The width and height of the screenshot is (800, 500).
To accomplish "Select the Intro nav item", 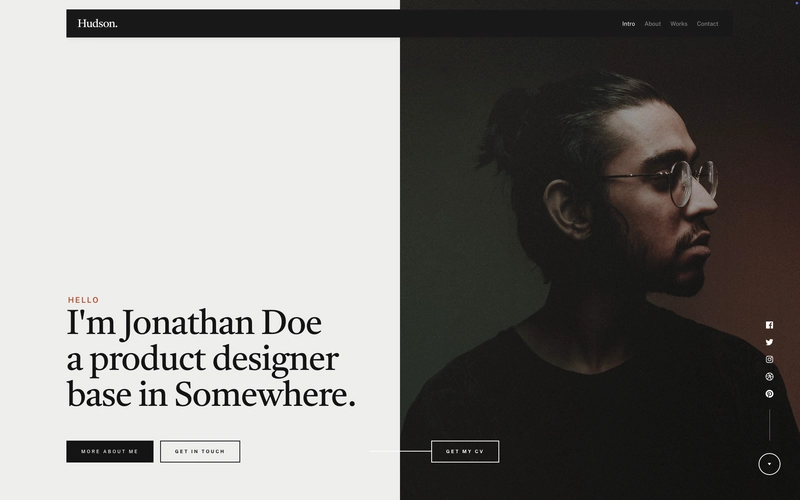I will pos(628,24).
